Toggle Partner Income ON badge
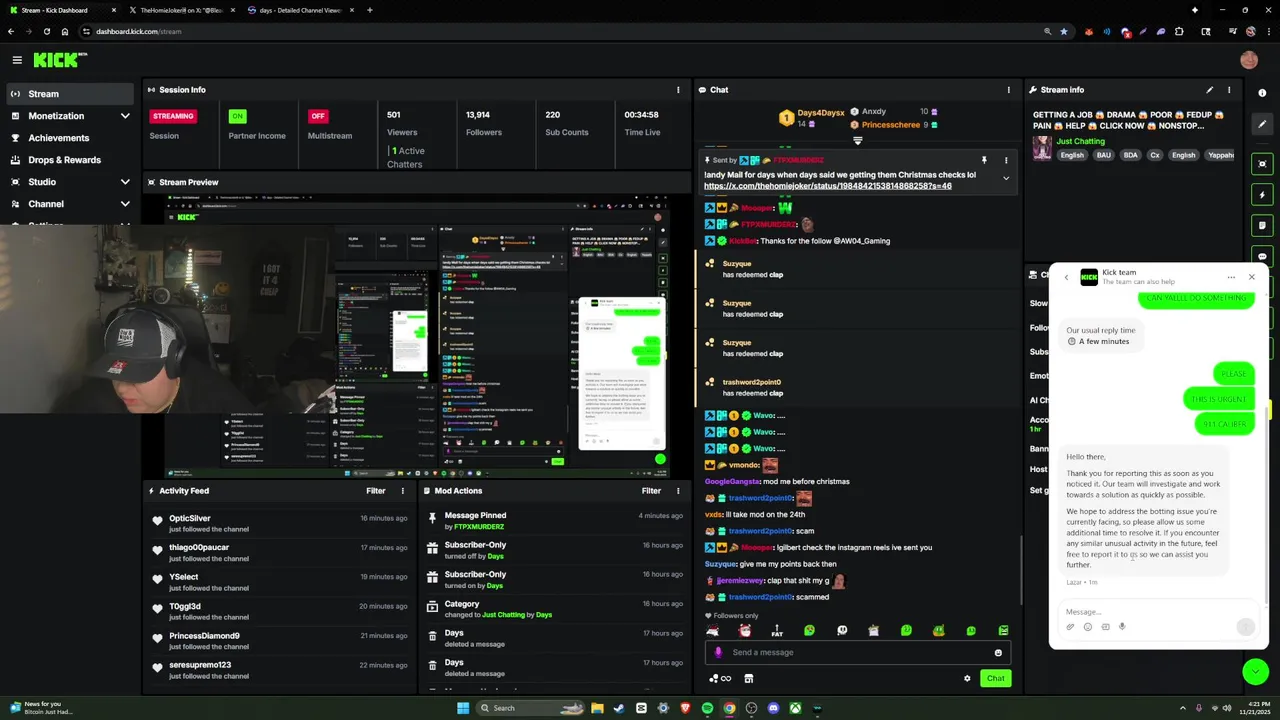 (x=237, y=116)
